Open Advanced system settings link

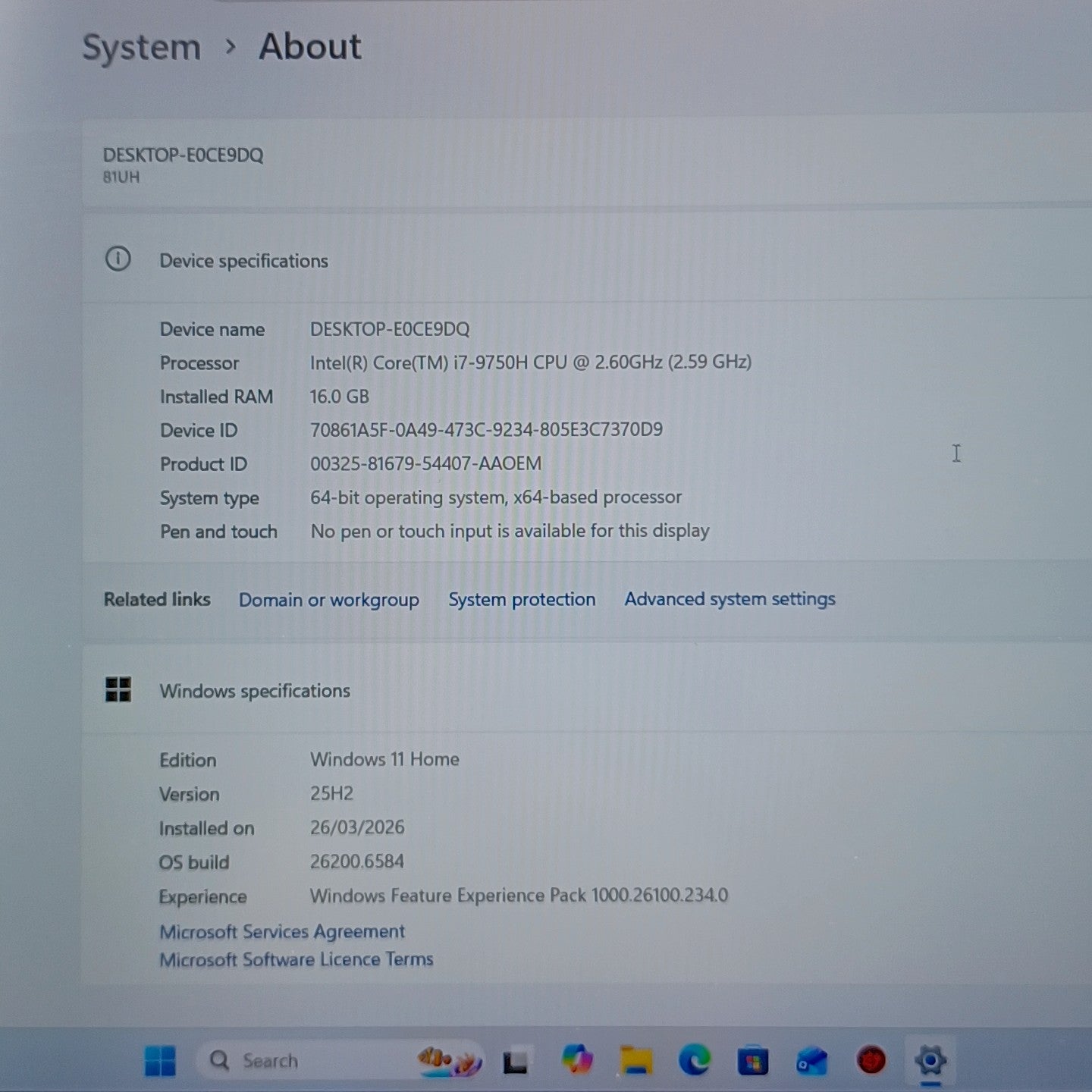[730, 599]
